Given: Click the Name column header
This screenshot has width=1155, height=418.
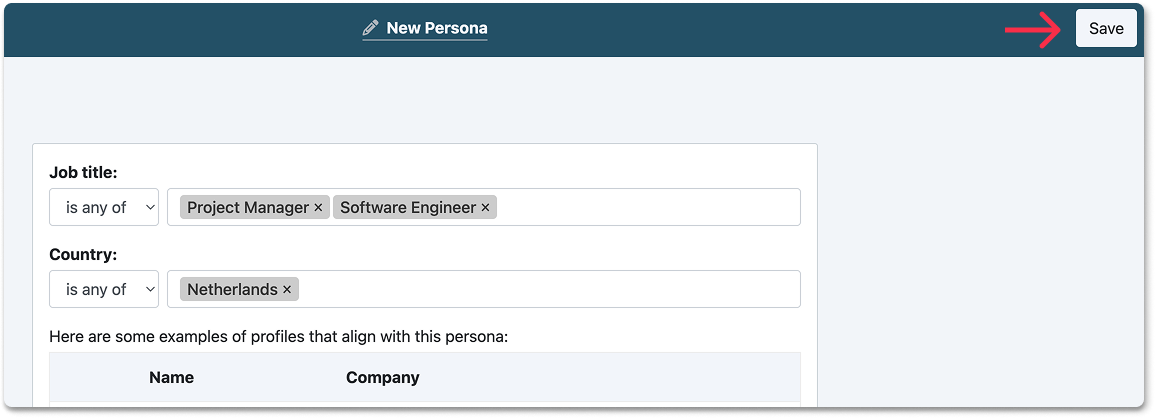Looking at the screenshot, I should [171, 378].
